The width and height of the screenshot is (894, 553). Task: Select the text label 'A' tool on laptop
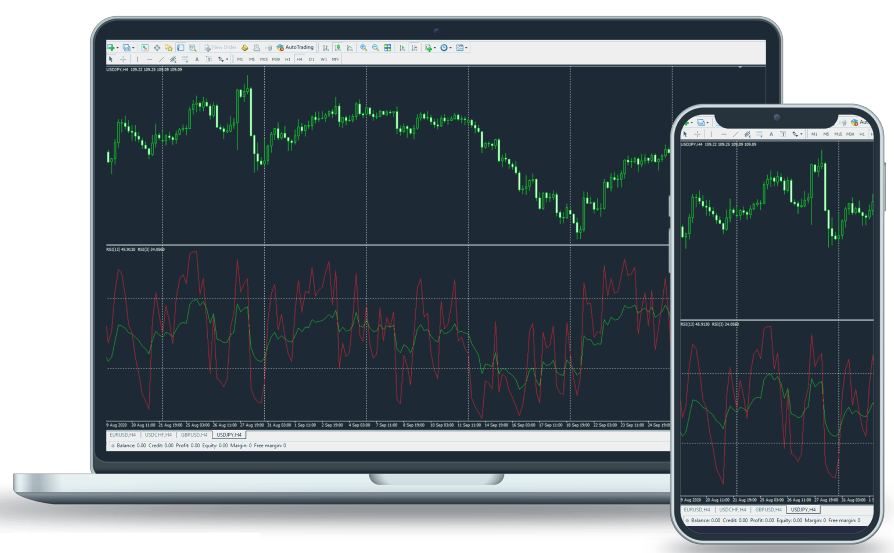[x=196, y=59]
